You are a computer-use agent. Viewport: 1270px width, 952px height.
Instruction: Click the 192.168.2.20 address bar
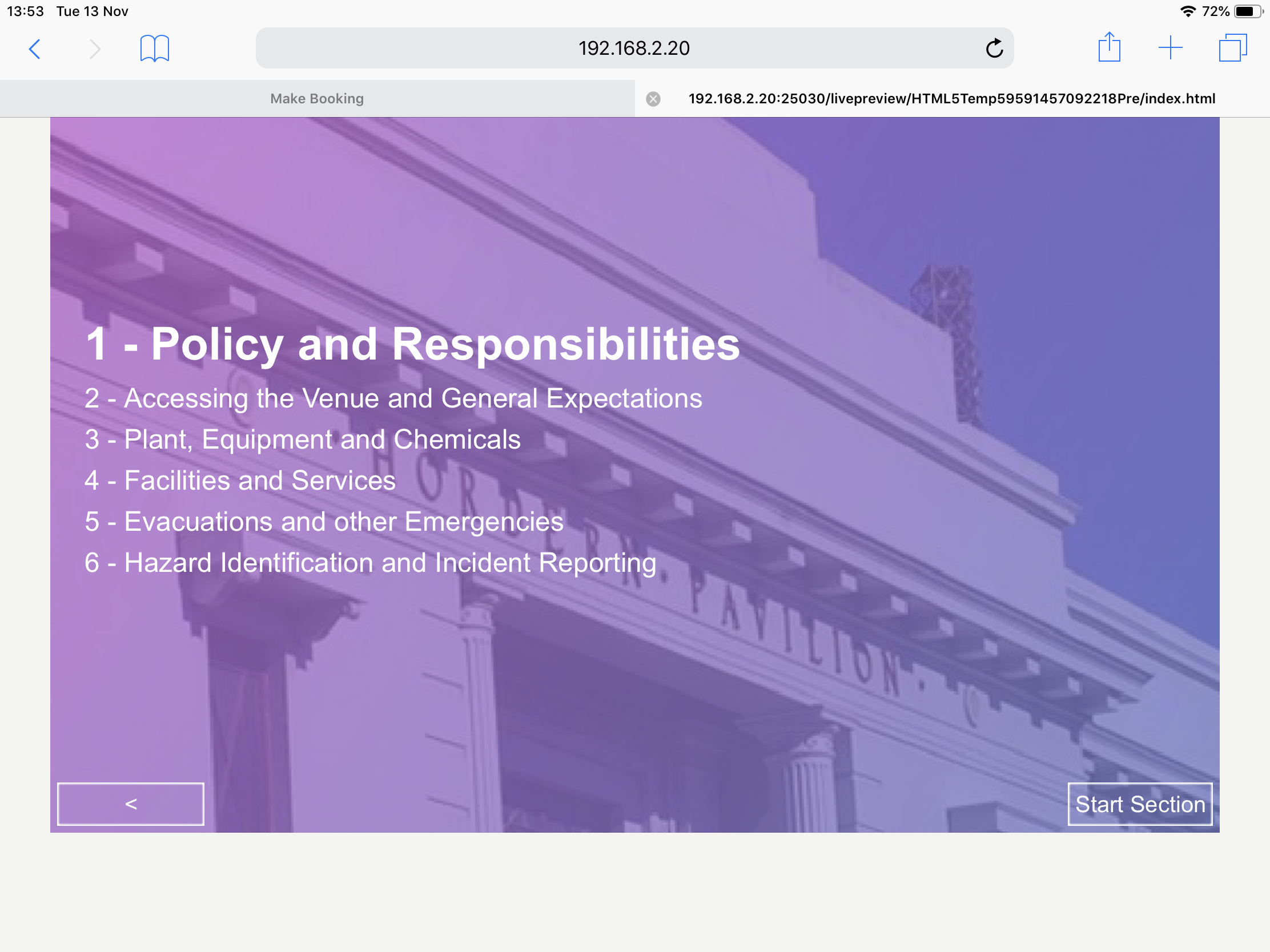pos(633,48)
